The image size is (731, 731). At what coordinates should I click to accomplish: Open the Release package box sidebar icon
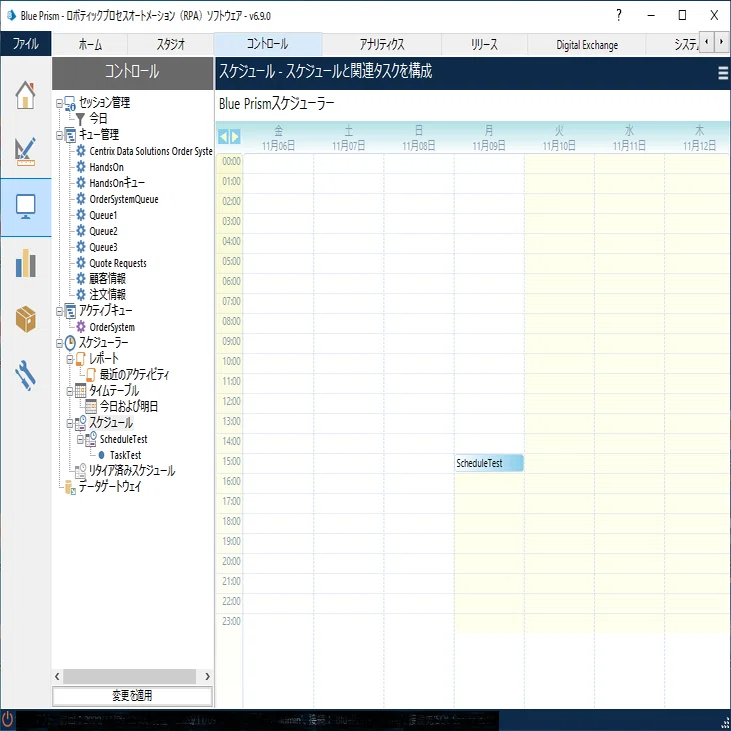pos(25,319)
